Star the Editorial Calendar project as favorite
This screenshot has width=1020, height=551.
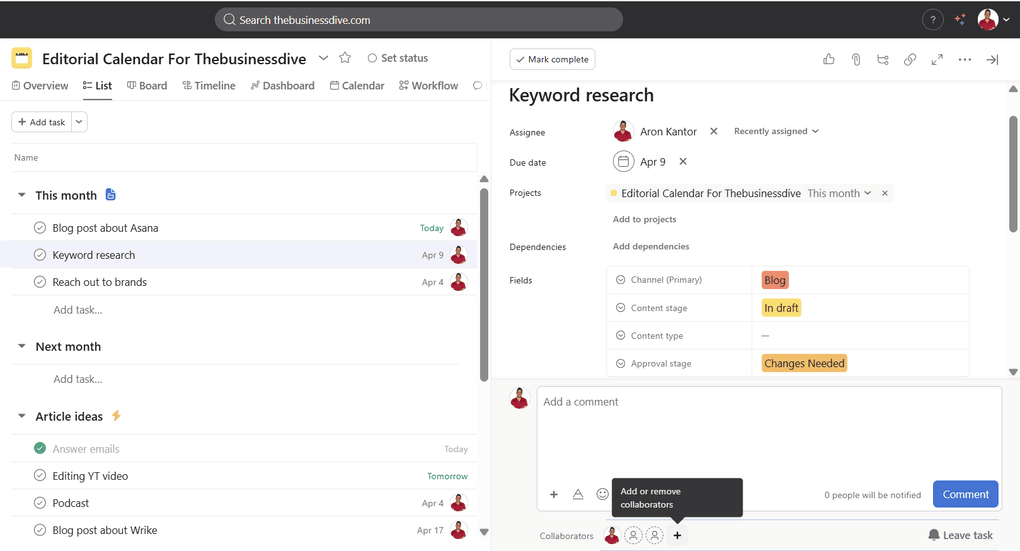[345, 58]
